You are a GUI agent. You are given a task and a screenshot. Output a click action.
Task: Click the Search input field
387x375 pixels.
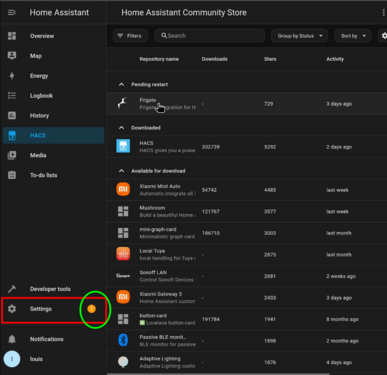[209, 36]
